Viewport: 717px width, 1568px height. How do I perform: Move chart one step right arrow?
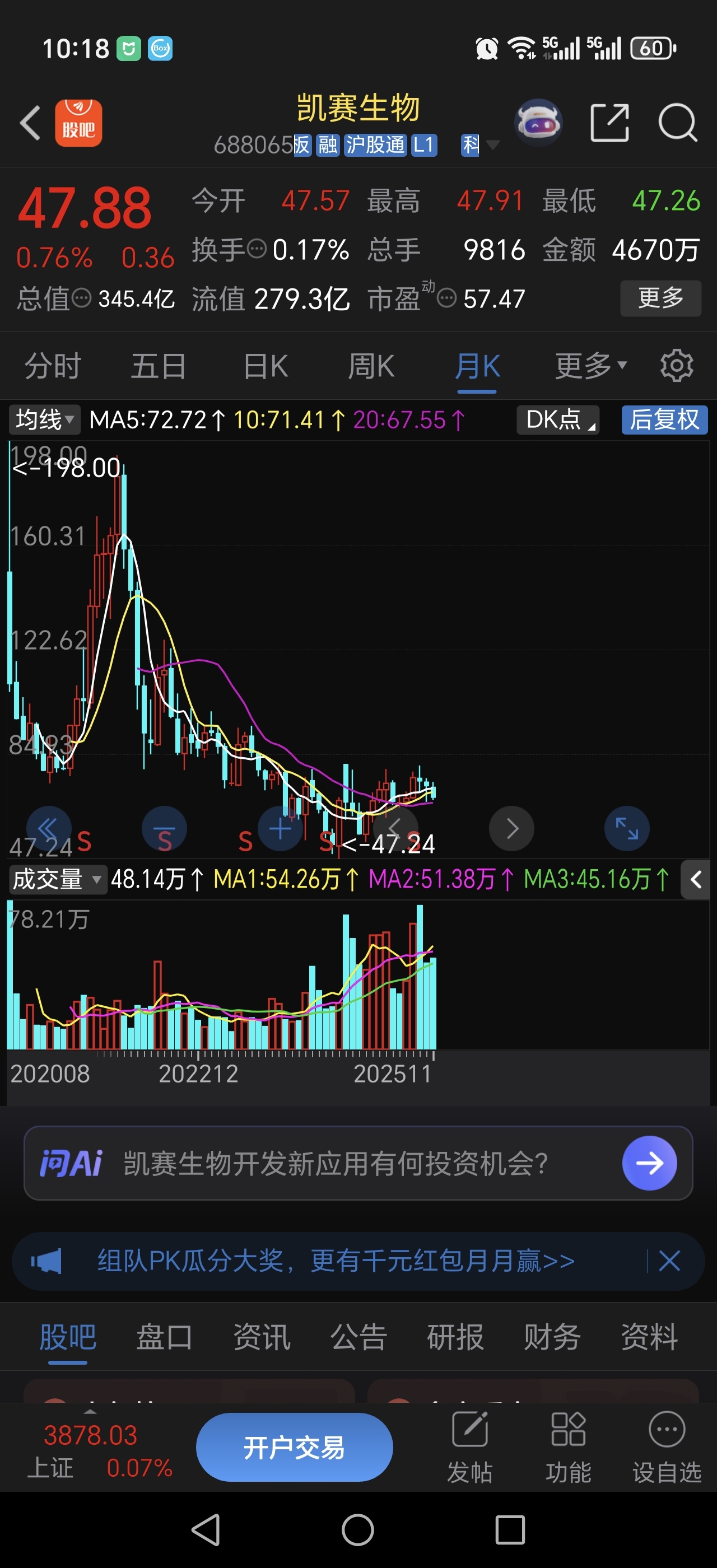pyautogui.click(x=512, y=828)
